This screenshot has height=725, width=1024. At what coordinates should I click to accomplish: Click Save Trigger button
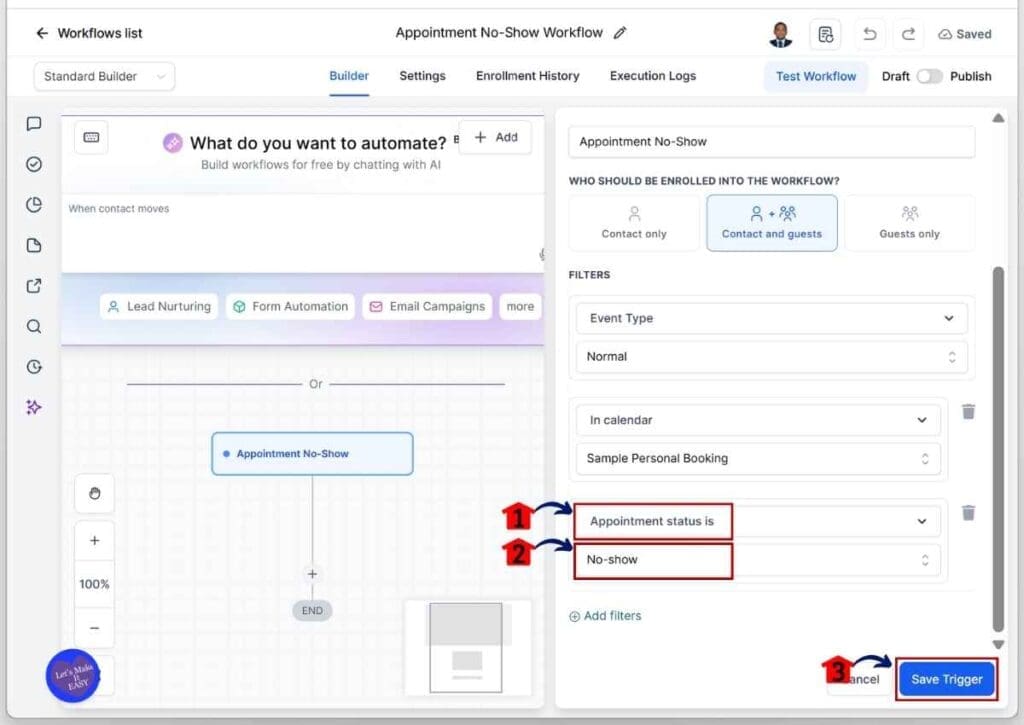click(x=946, y=679)
